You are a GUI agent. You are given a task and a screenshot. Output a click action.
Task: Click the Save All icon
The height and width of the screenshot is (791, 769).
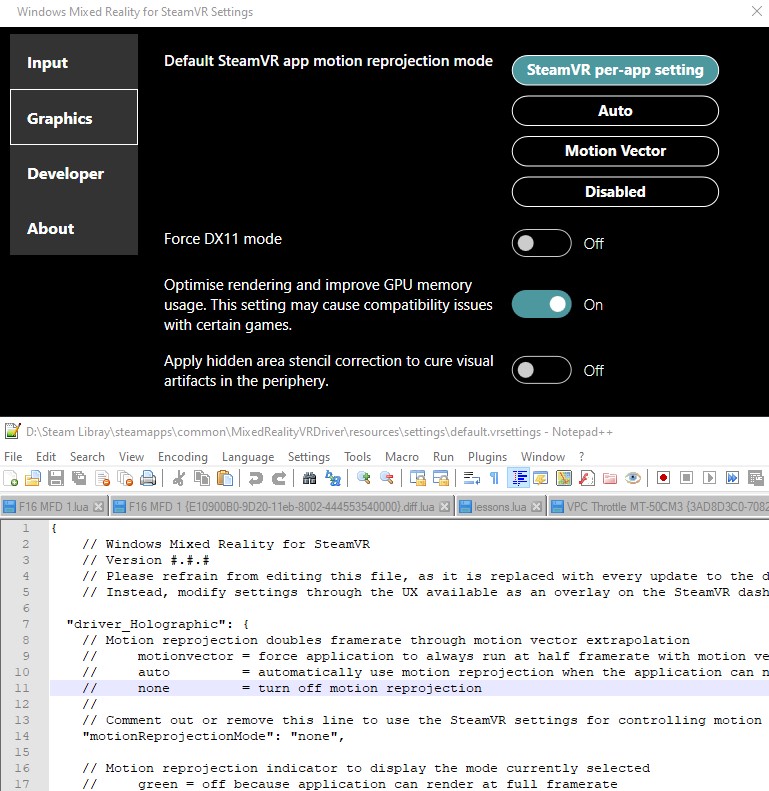click(79, 478)
